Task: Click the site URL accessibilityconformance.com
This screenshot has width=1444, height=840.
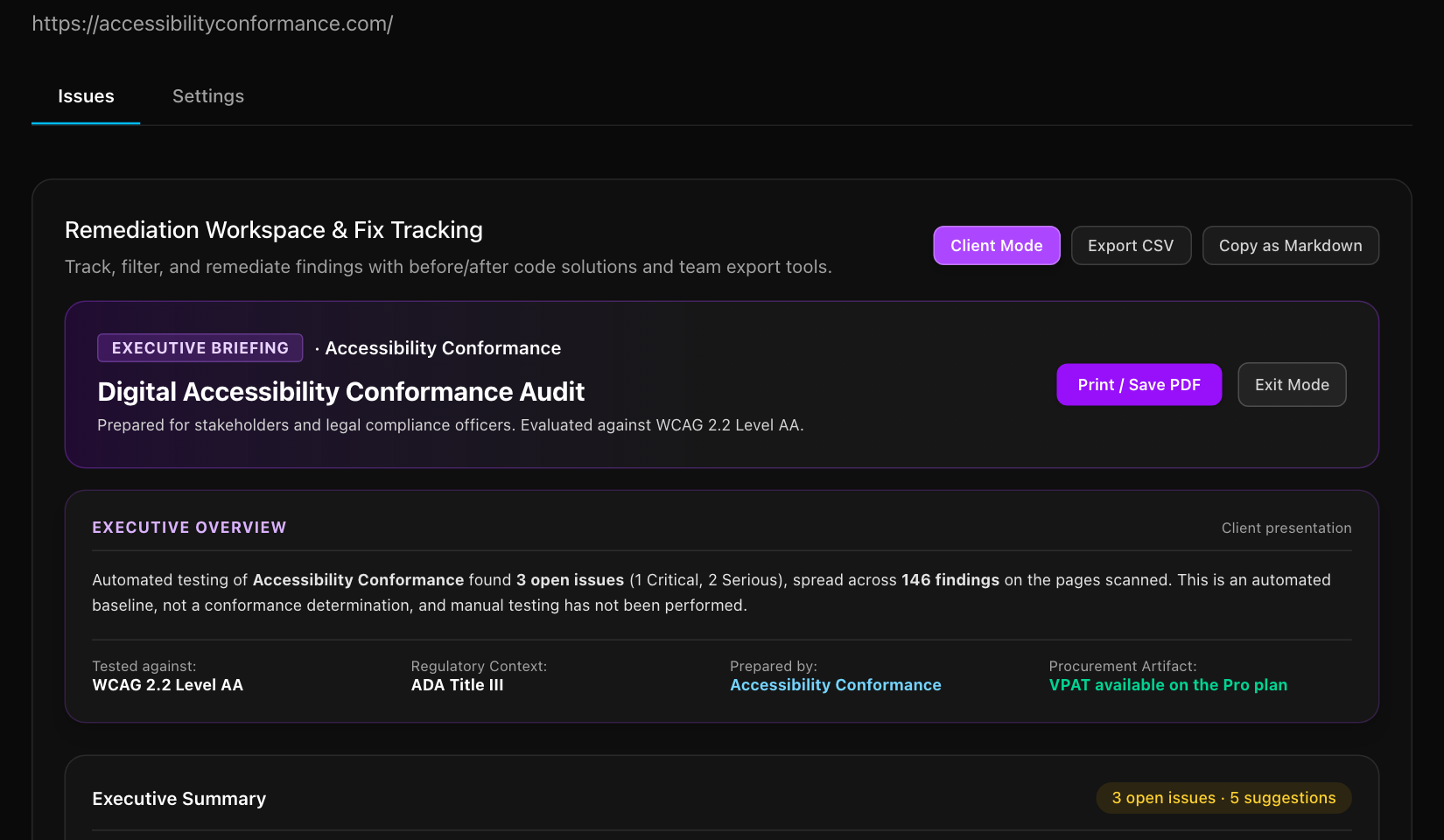Action: tap(213, 24)
